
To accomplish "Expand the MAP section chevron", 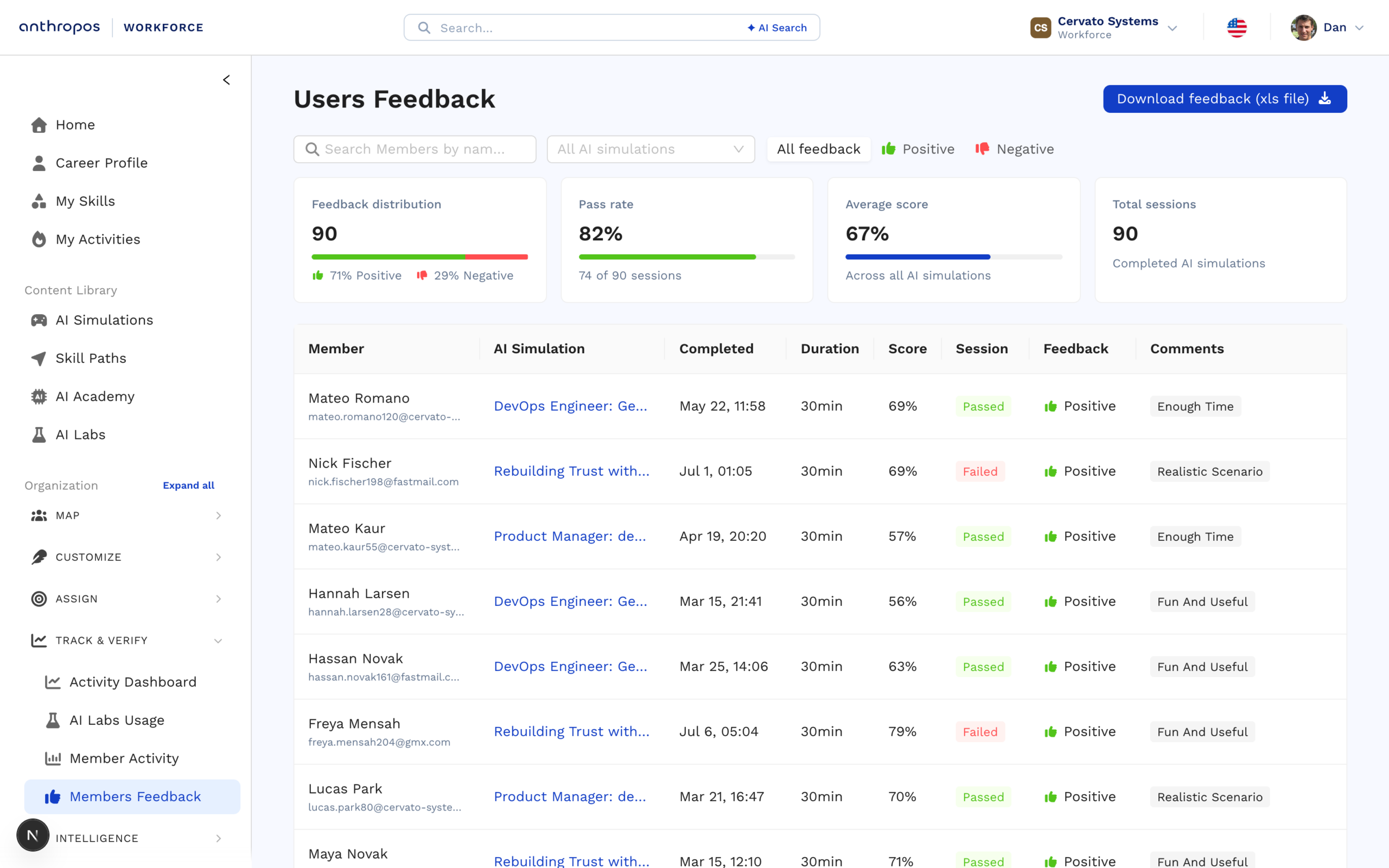I will click(218, 515).
